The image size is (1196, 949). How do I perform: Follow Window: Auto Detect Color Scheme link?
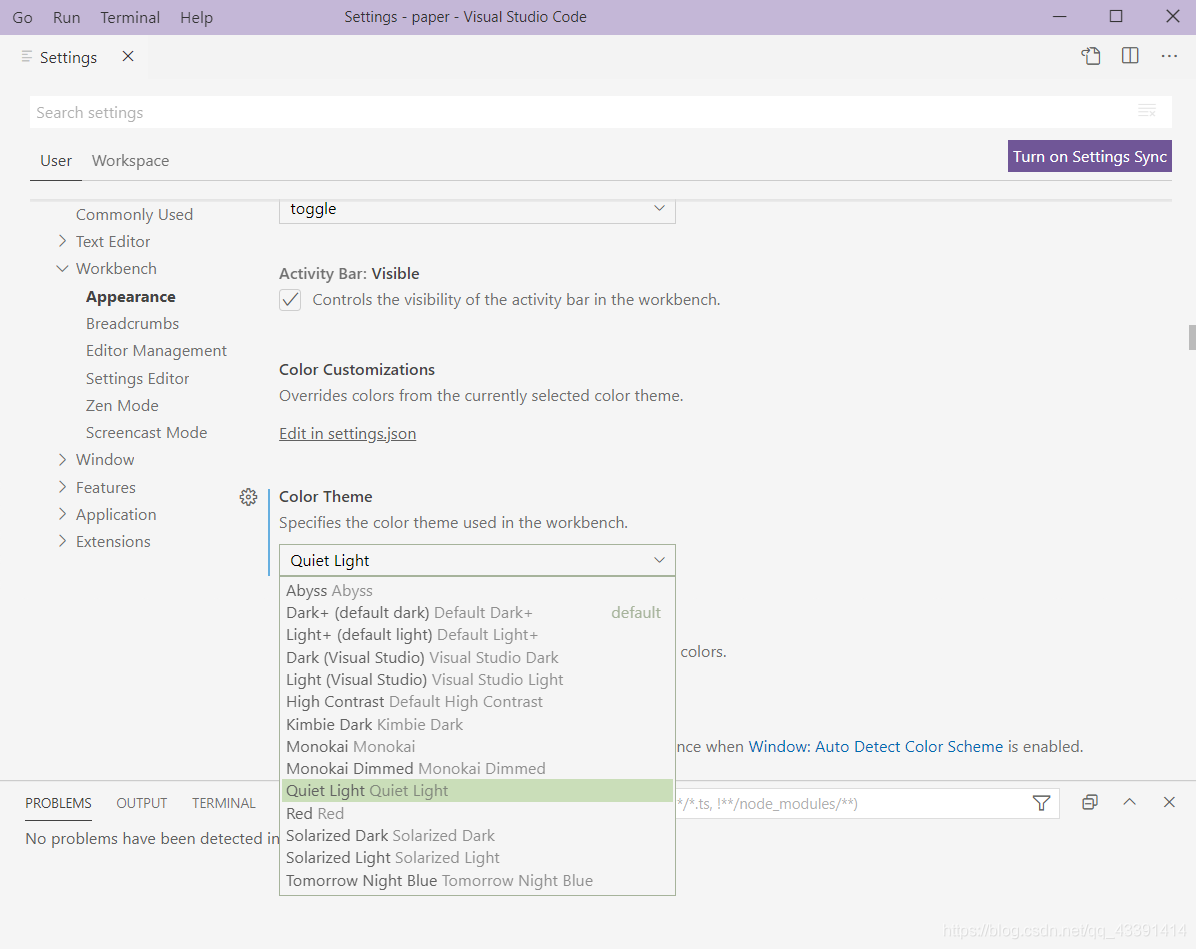tap(876, 746)
